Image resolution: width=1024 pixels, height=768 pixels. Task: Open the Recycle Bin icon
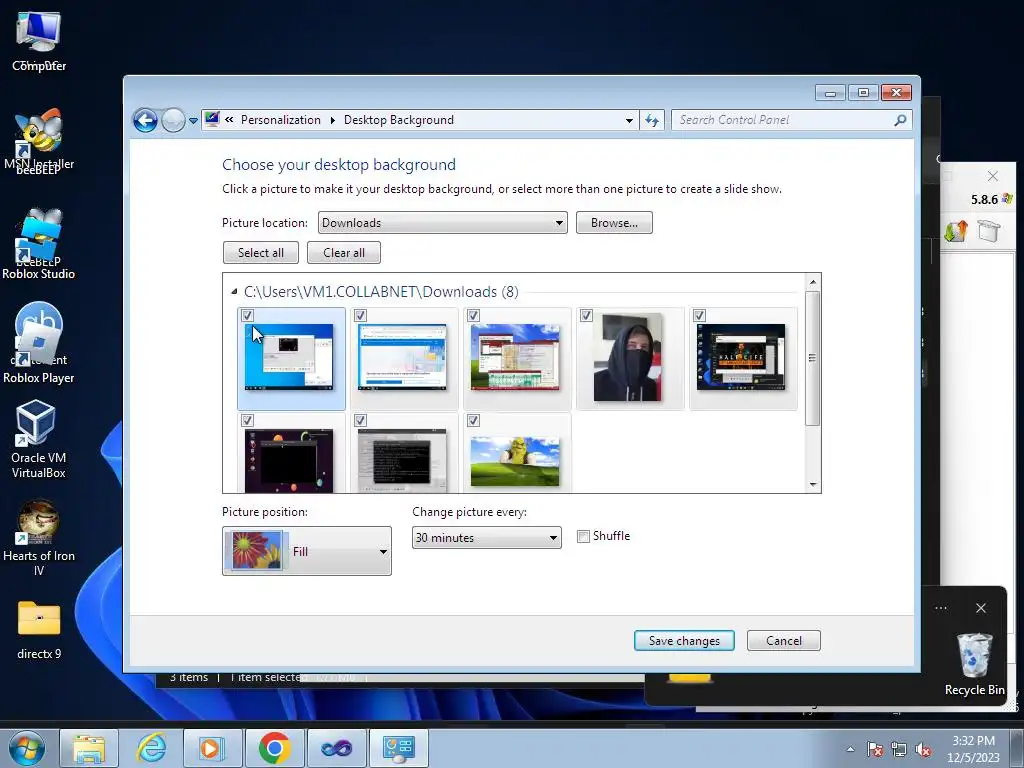(974, 663)
